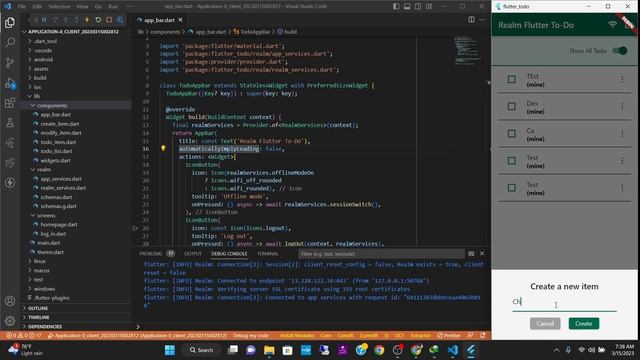Select the DEBUG CONSOLE tab
Image resolution: width=640 pixels, height=360 pixels.
(229, 253)
